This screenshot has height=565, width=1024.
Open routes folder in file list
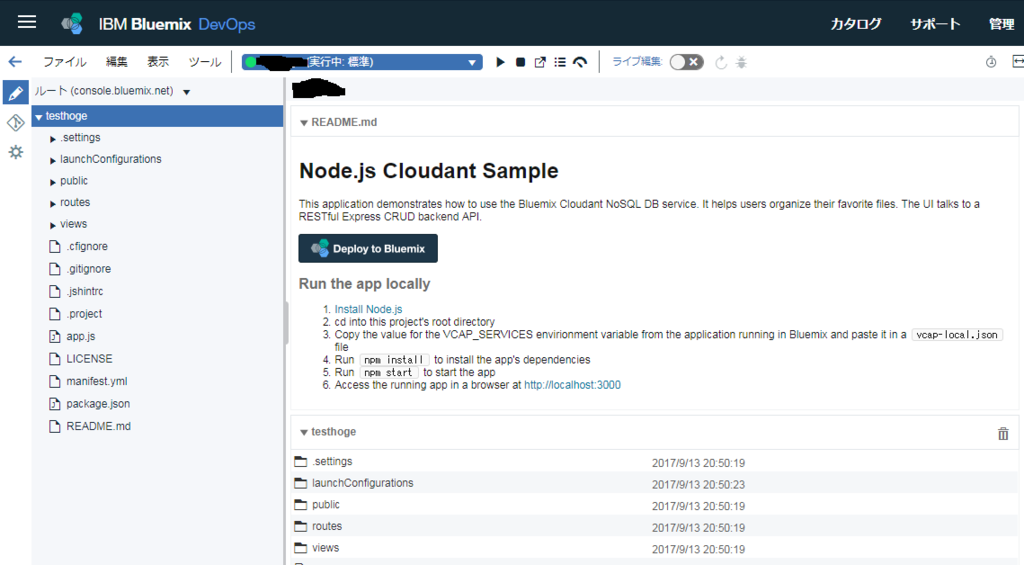pyautogui.click(x=327, y=526)
